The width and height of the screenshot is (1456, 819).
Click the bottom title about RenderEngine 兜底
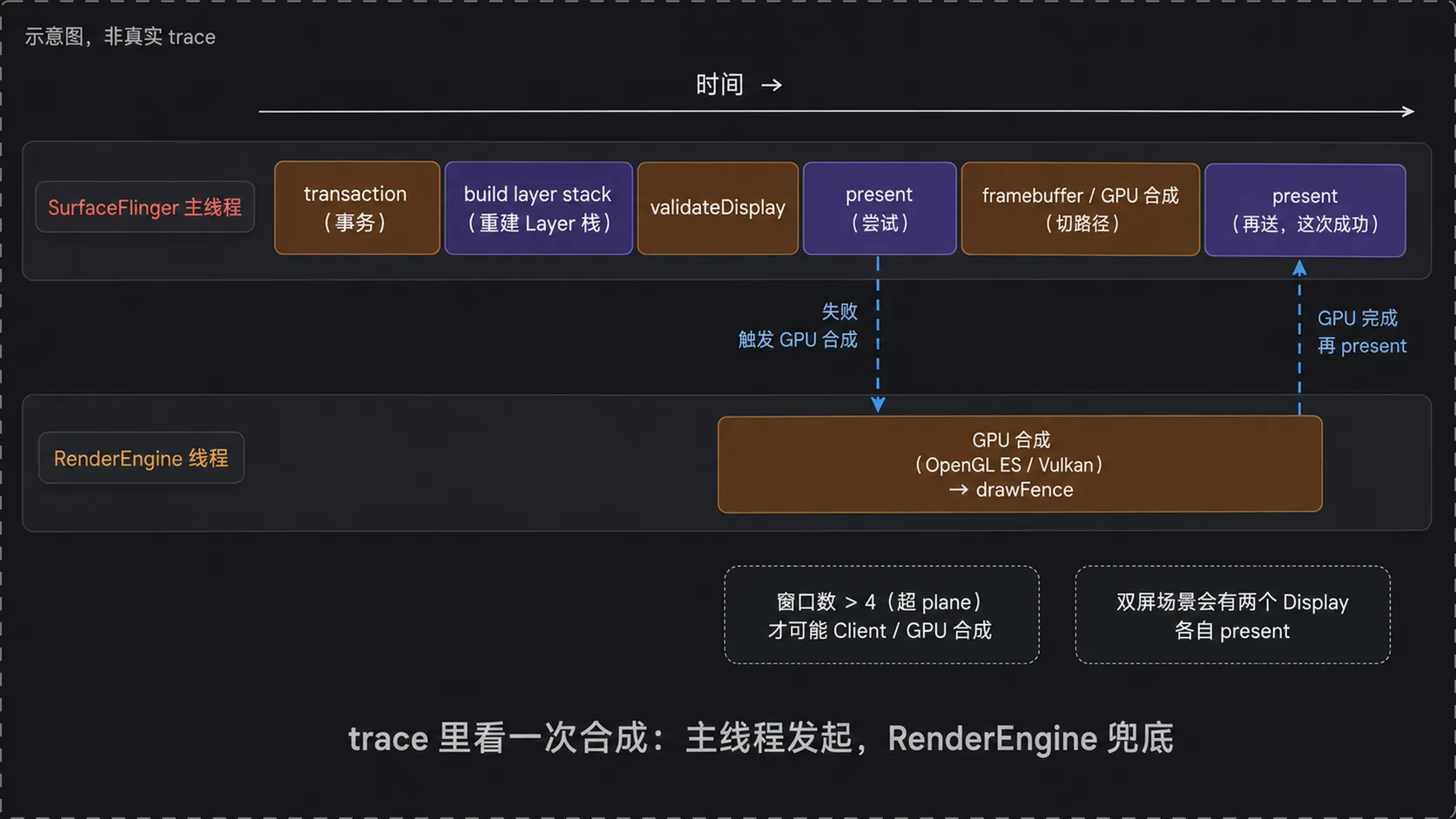tap(761, 738)
